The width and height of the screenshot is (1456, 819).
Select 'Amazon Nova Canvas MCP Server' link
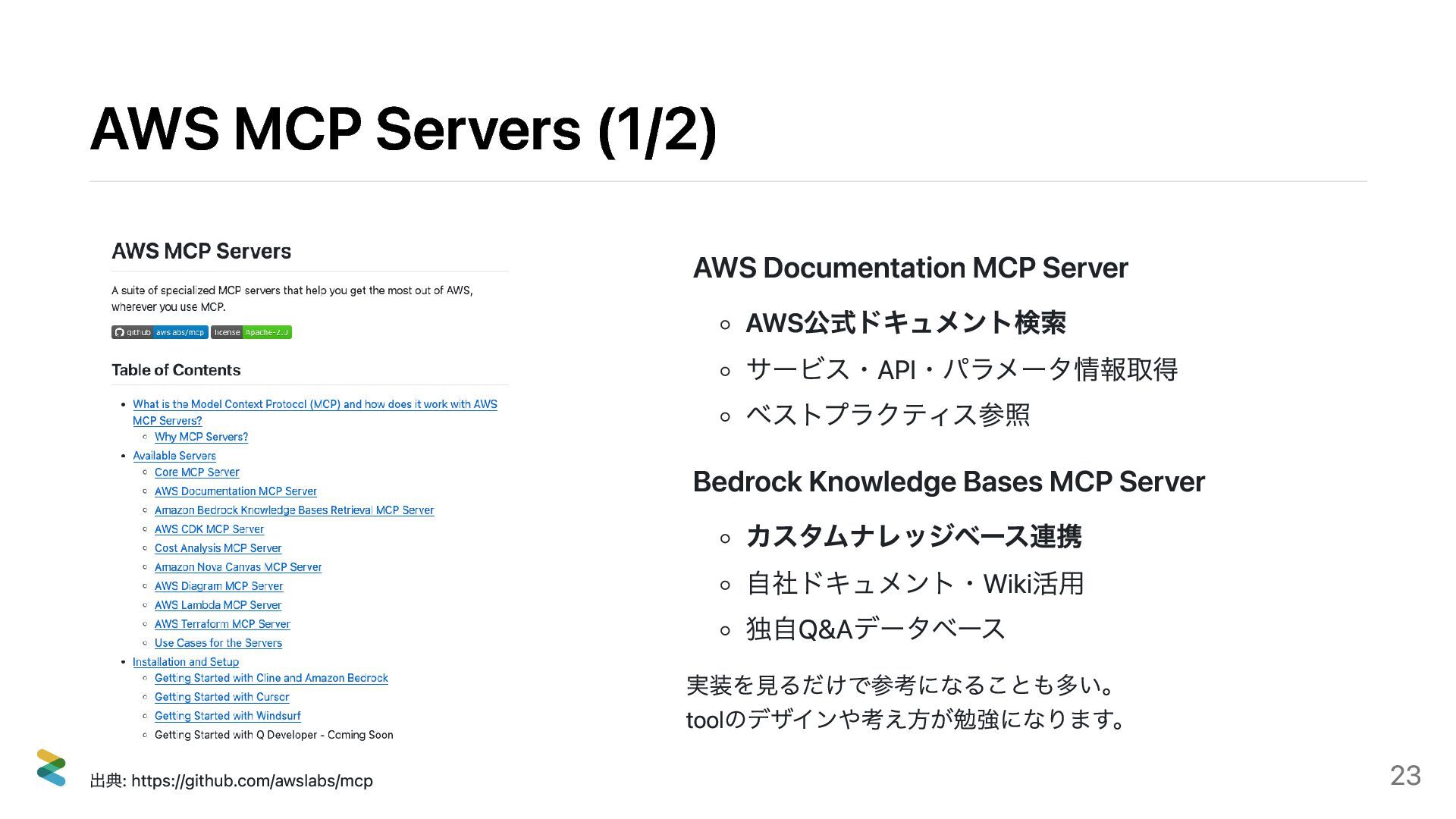click(x=237, y=567)
